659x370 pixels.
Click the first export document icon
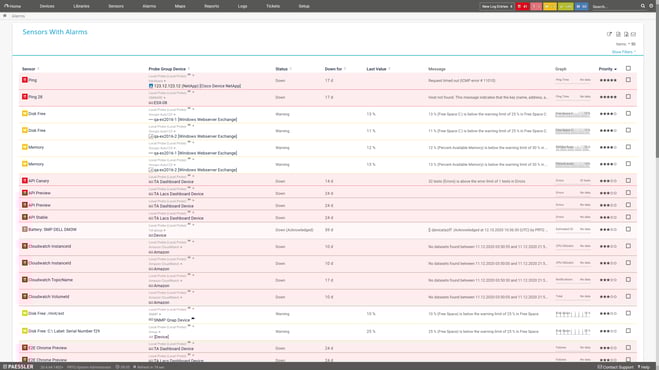618,34
